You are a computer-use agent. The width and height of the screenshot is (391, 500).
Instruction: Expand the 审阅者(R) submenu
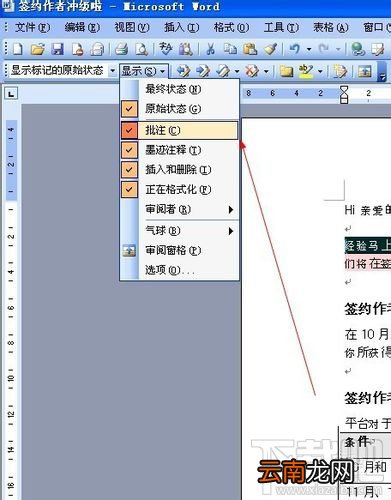tap(179, 210)
